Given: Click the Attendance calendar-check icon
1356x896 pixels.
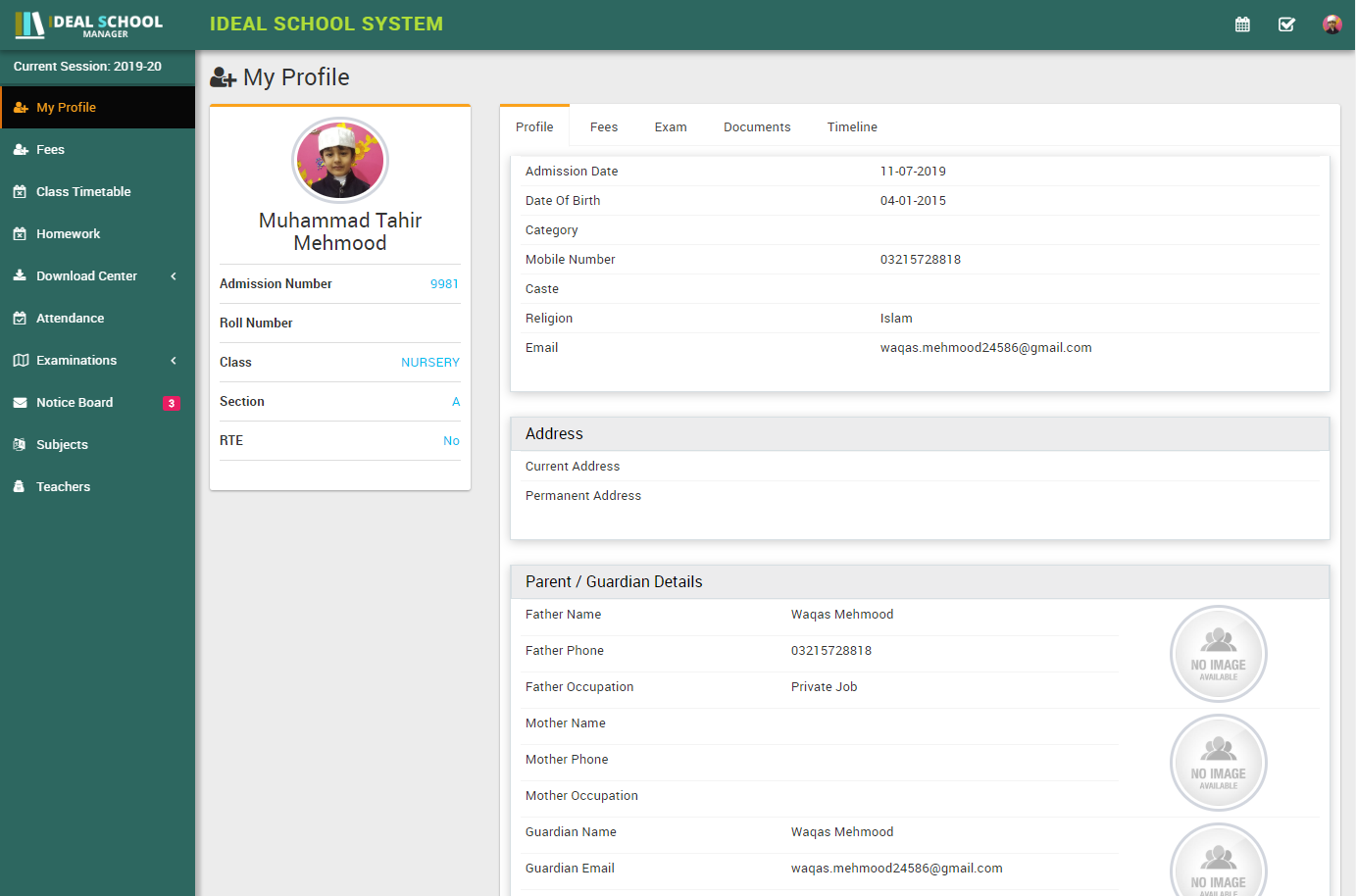Looking at the screenshot, I should tap(20, 319).
